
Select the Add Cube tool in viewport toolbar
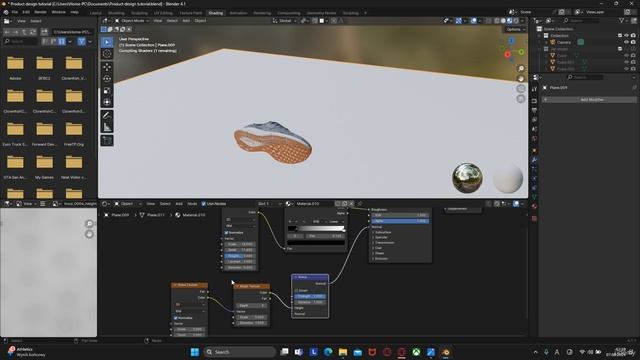pos(107,140)
